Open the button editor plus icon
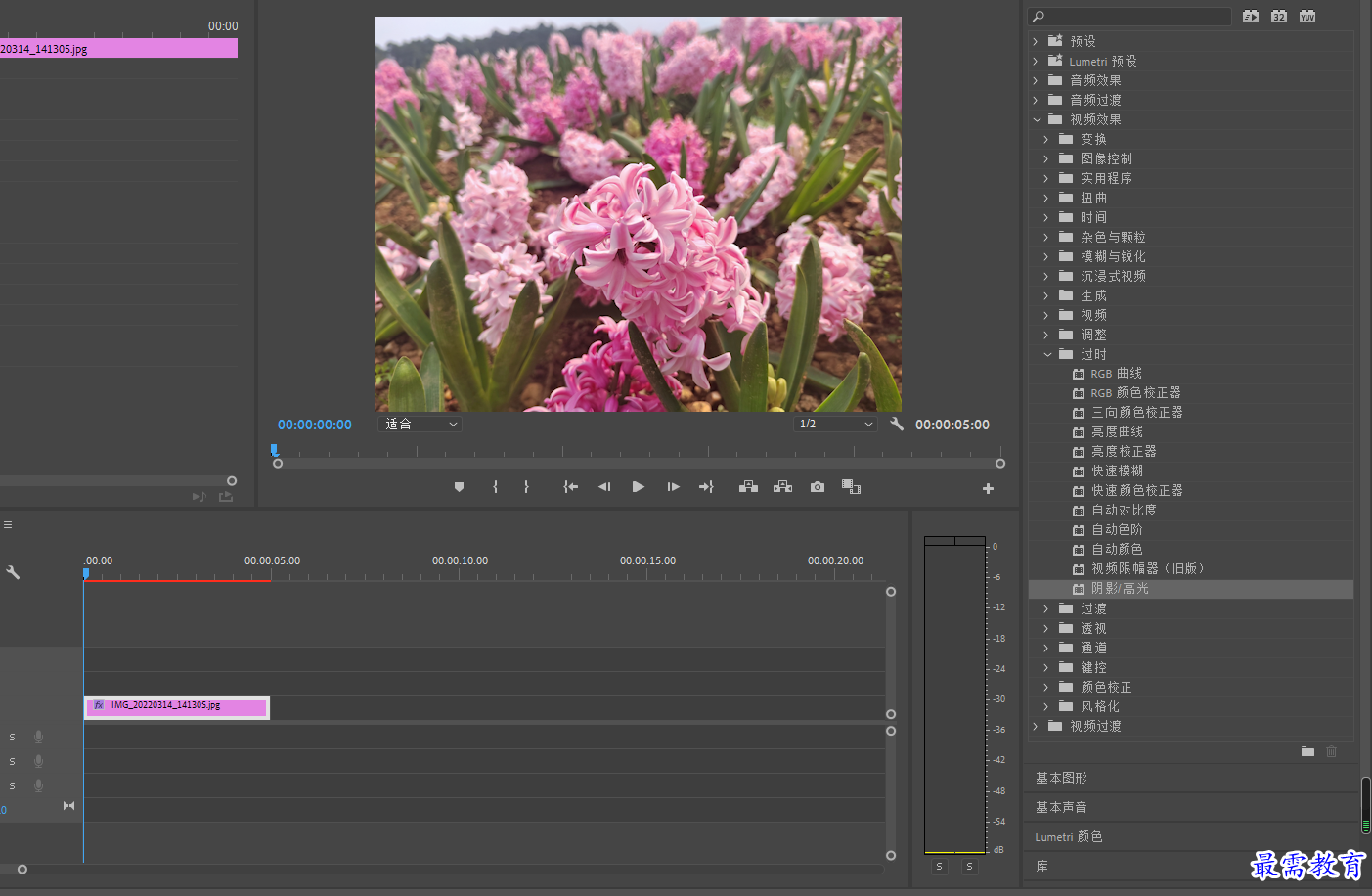Viewport: 1372px width, 896px height. pyautogui.click(x=988, y=488)
